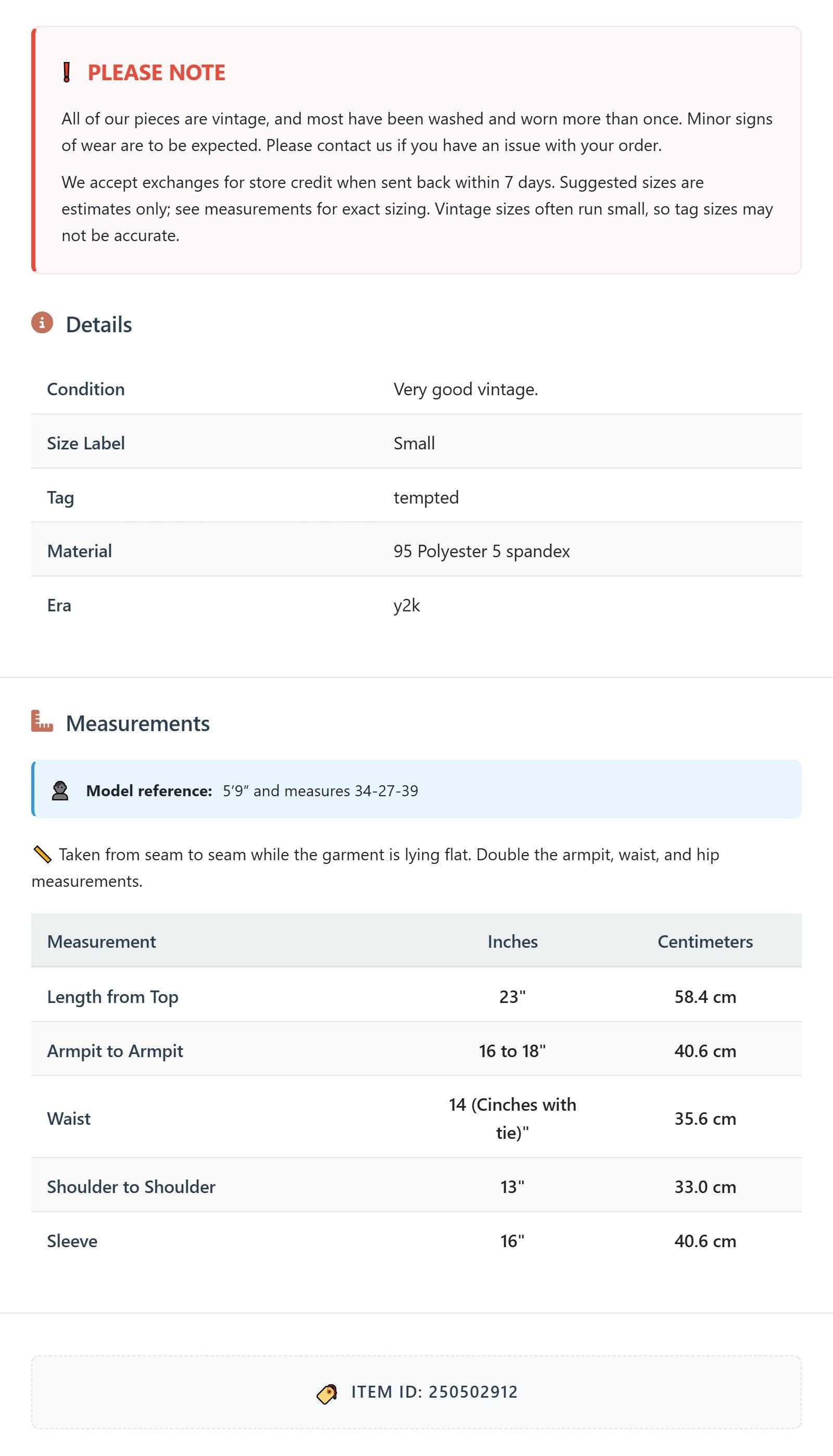
Task: Click the Centimeters column header
Action: 705,941
